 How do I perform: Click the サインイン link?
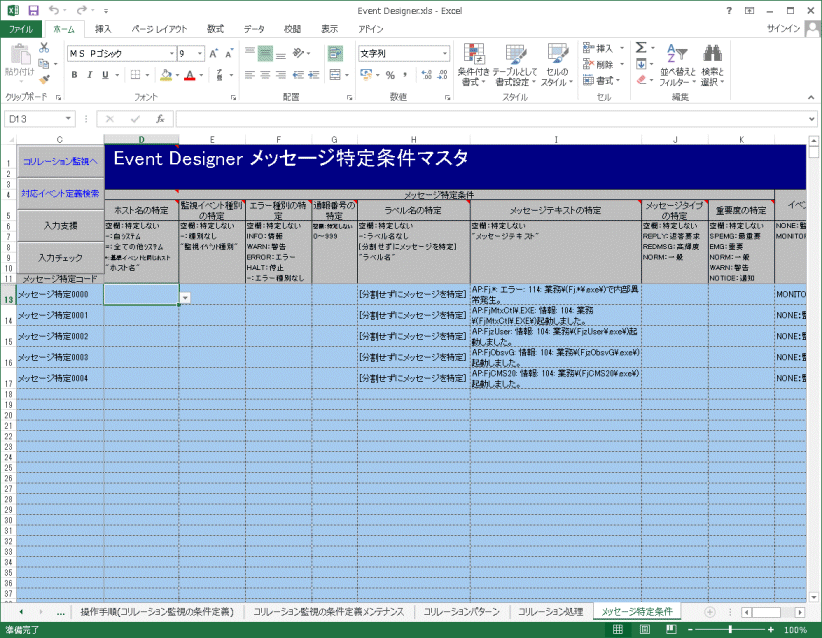coord(783,28)
